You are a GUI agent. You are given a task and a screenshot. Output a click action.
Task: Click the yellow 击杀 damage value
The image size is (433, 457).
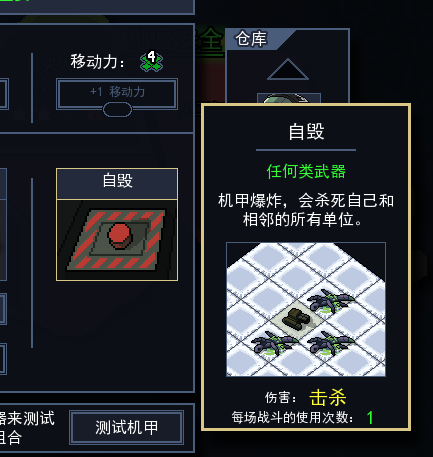tap(328, 398)
